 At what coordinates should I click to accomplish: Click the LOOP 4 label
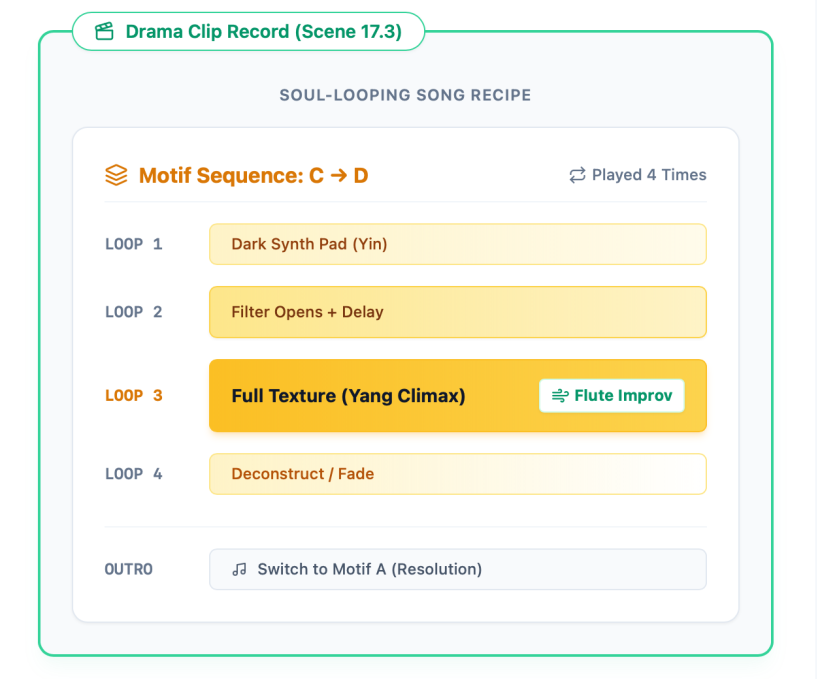pyautogui.click(x=134, y=474)
